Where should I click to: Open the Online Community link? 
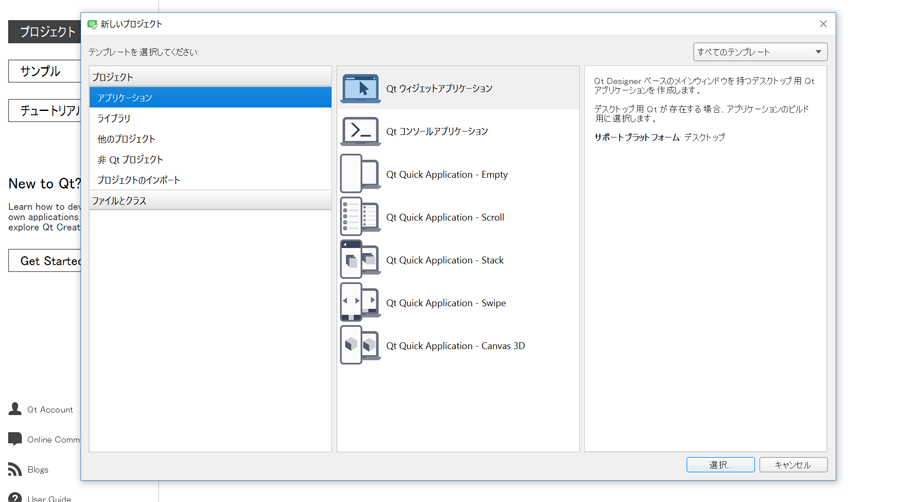[x=54, y=440]
